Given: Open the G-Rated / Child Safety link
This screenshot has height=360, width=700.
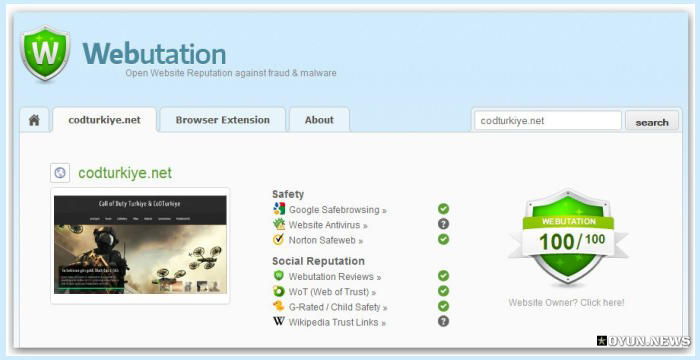Looking at the screenshot, I should coord(338,307).
